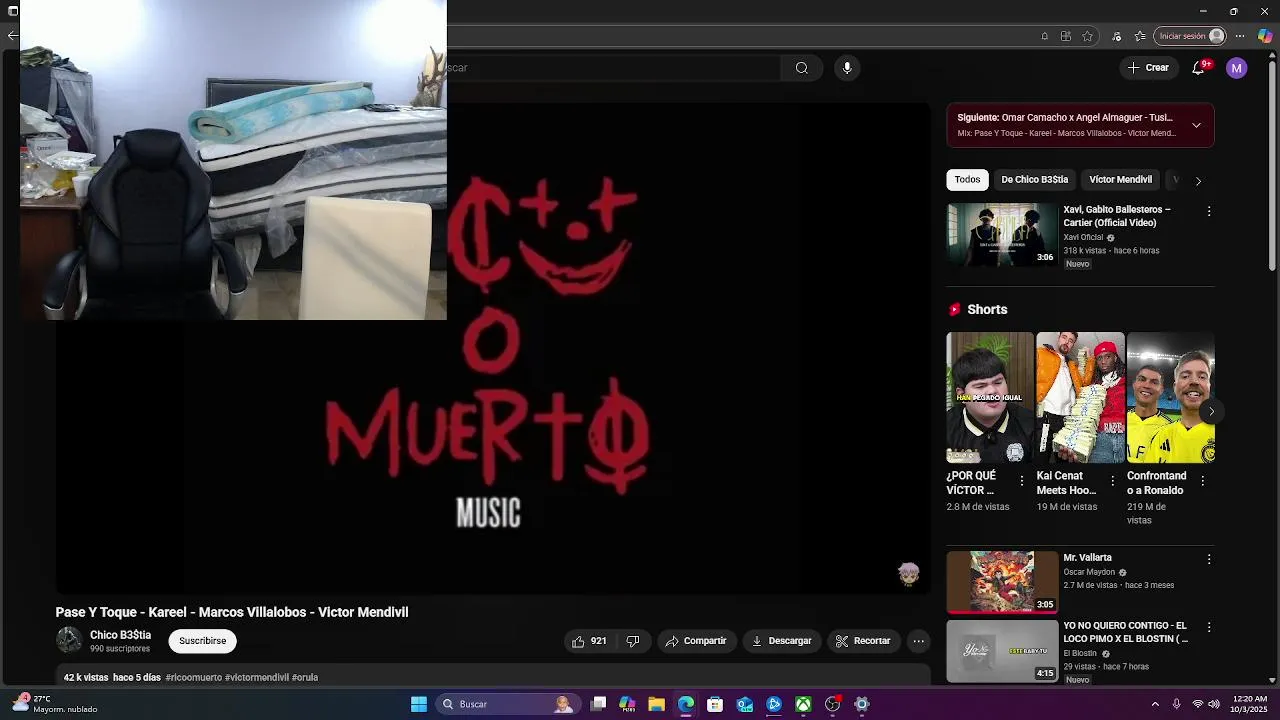1280x720 pixels.
Task: Open the Chico B3$tia channel name link
Action: pyautogui.click(x=120, y=635)
